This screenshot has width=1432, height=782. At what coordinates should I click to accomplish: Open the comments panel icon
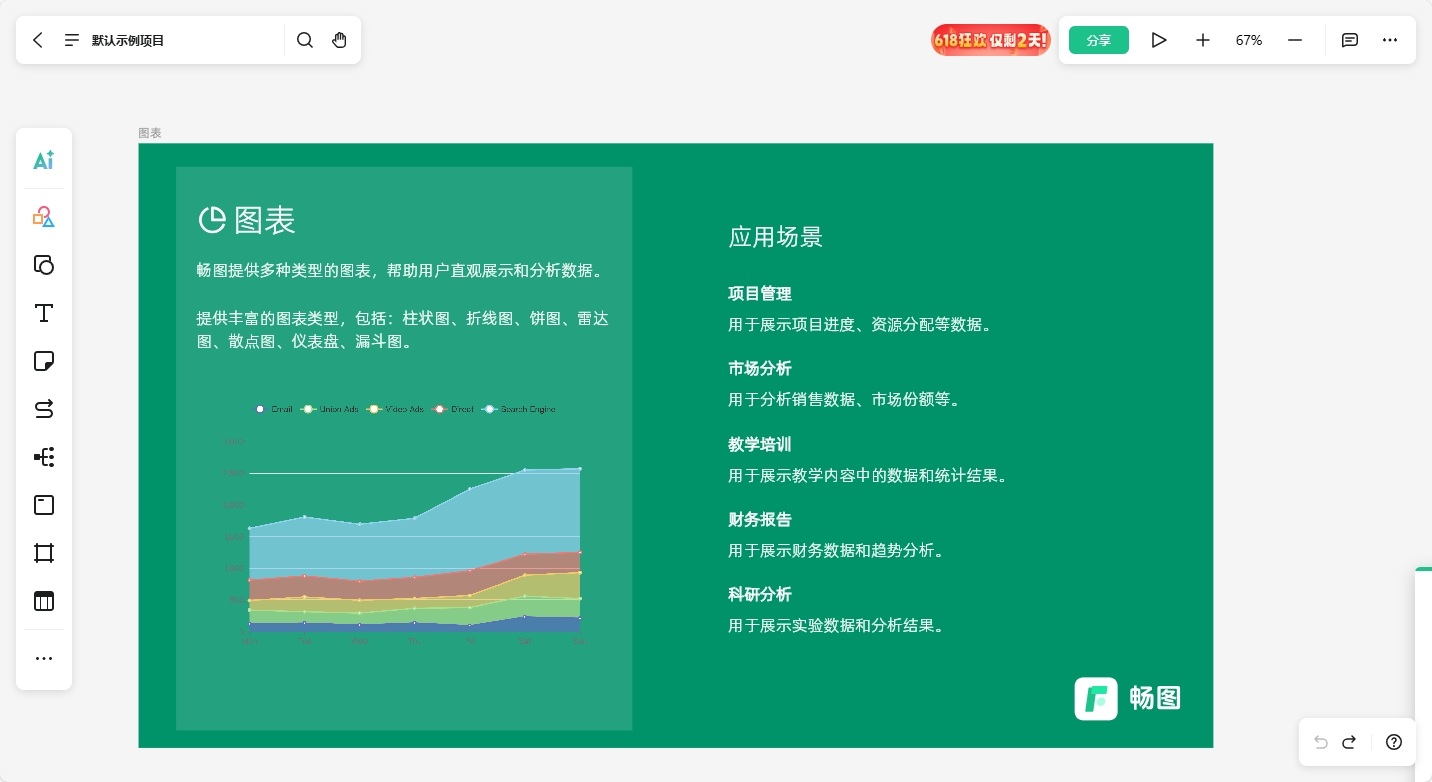coord(1350,40)
